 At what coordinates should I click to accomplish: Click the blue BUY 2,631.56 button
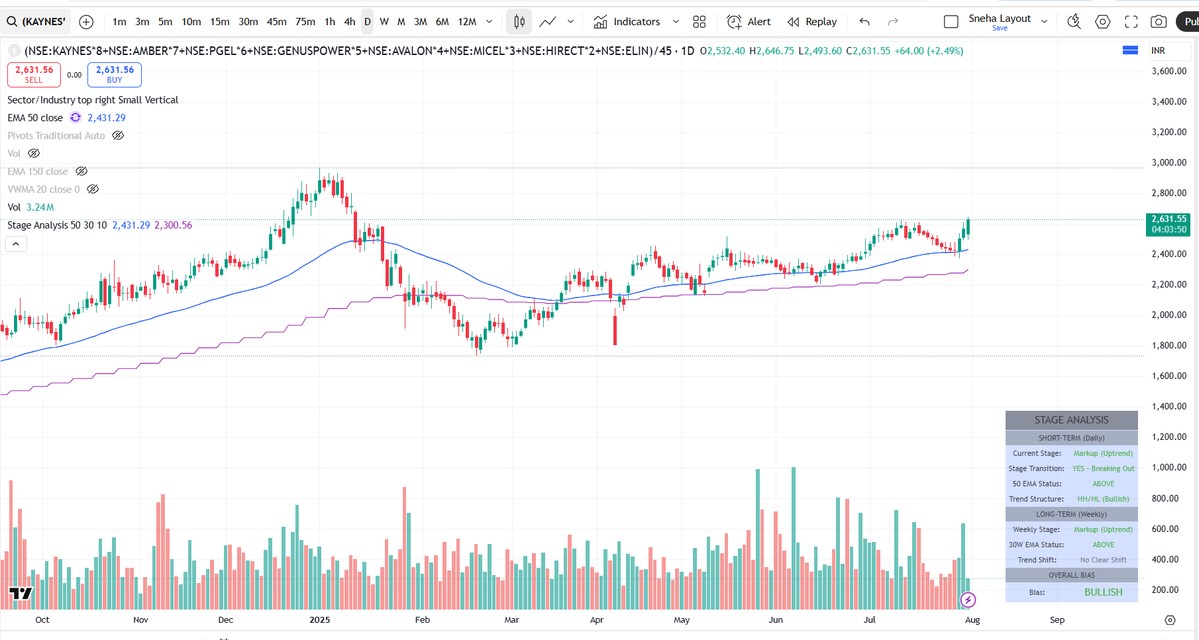coord(115,74)
